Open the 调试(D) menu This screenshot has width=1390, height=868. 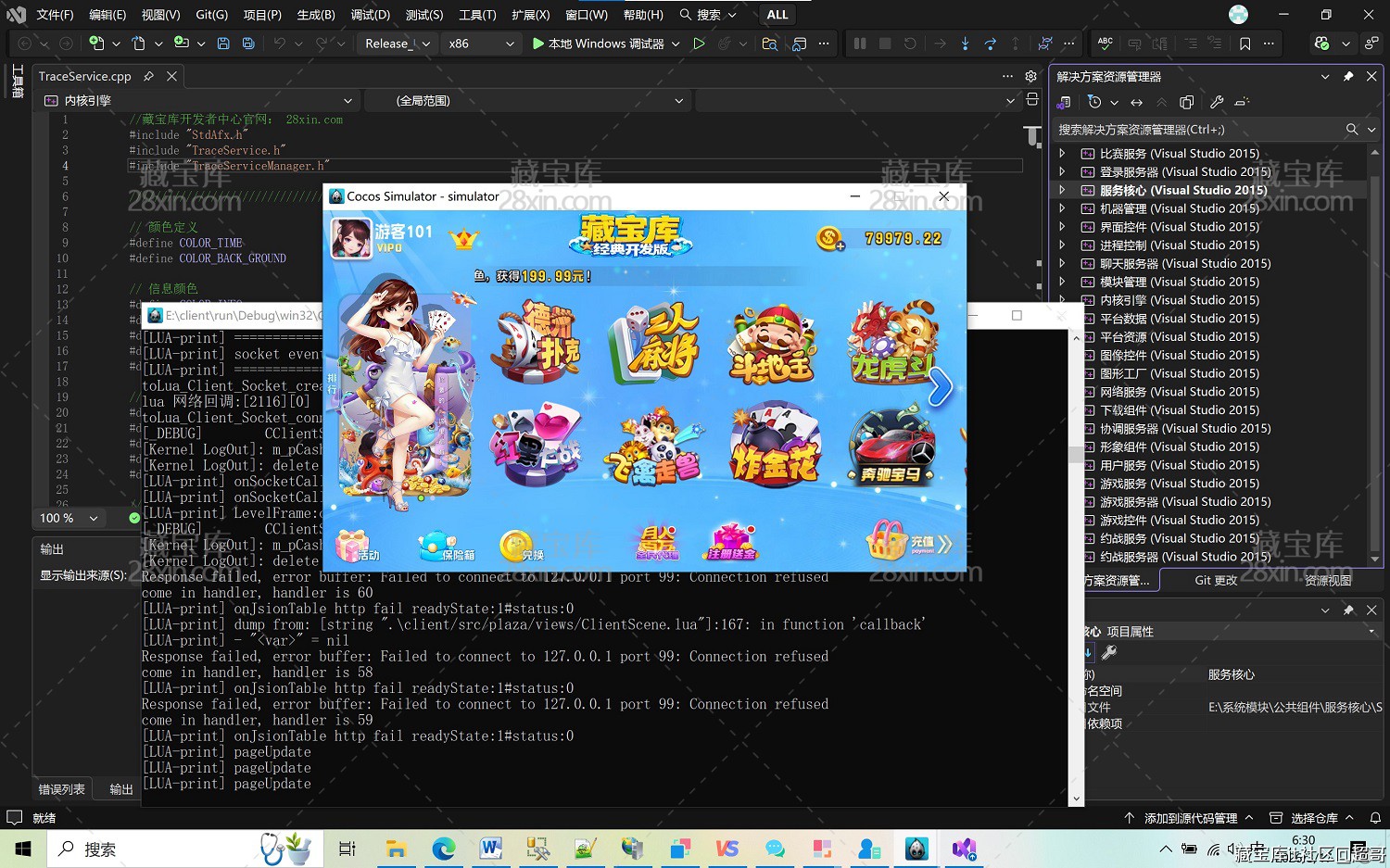(x=370, y=15)
